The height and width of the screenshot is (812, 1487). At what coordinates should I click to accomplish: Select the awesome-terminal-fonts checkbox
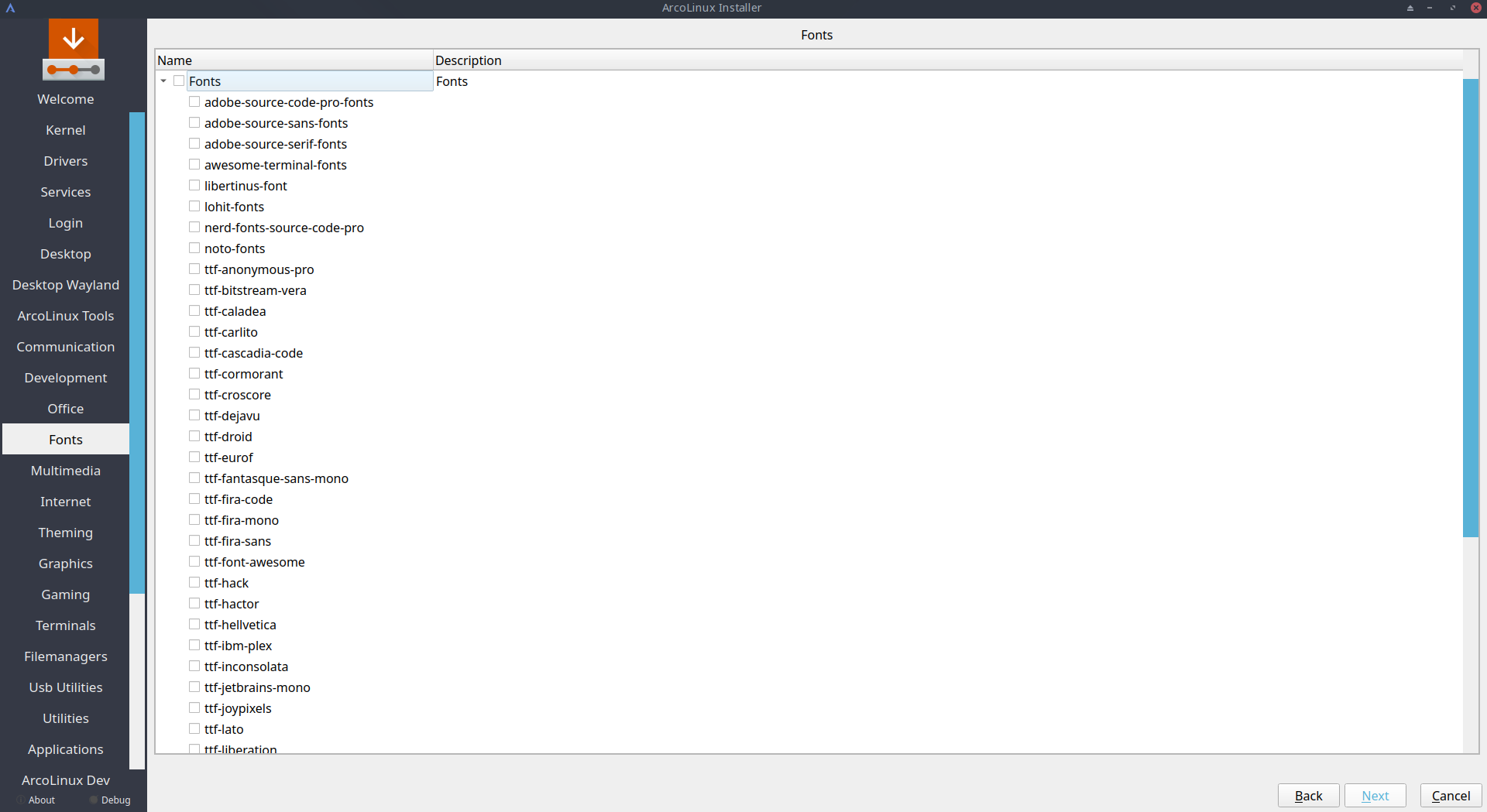(194, 165)
